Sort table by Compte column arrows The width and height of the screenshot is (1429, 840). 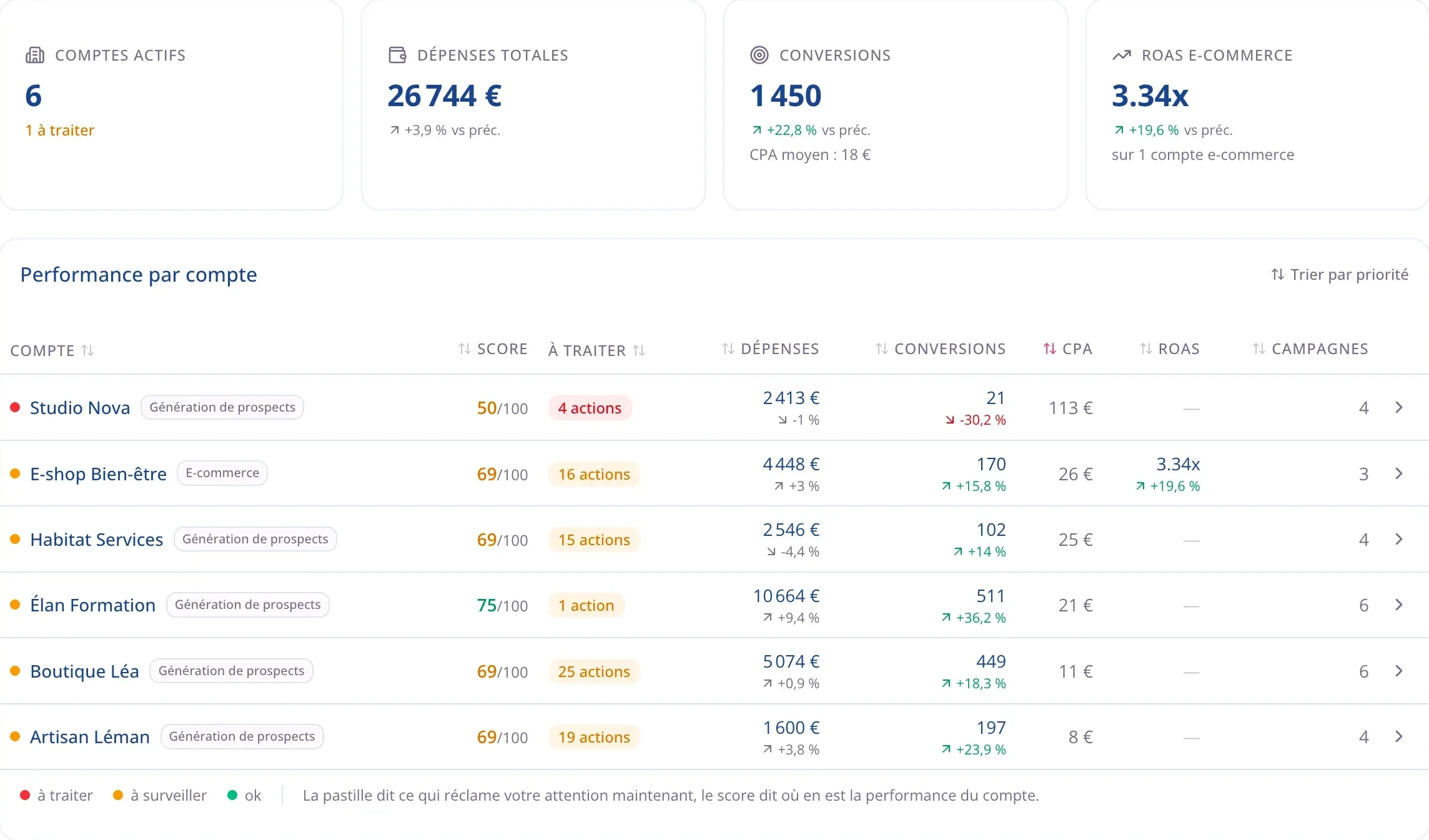pyautogui.click(x=88, y=350)
